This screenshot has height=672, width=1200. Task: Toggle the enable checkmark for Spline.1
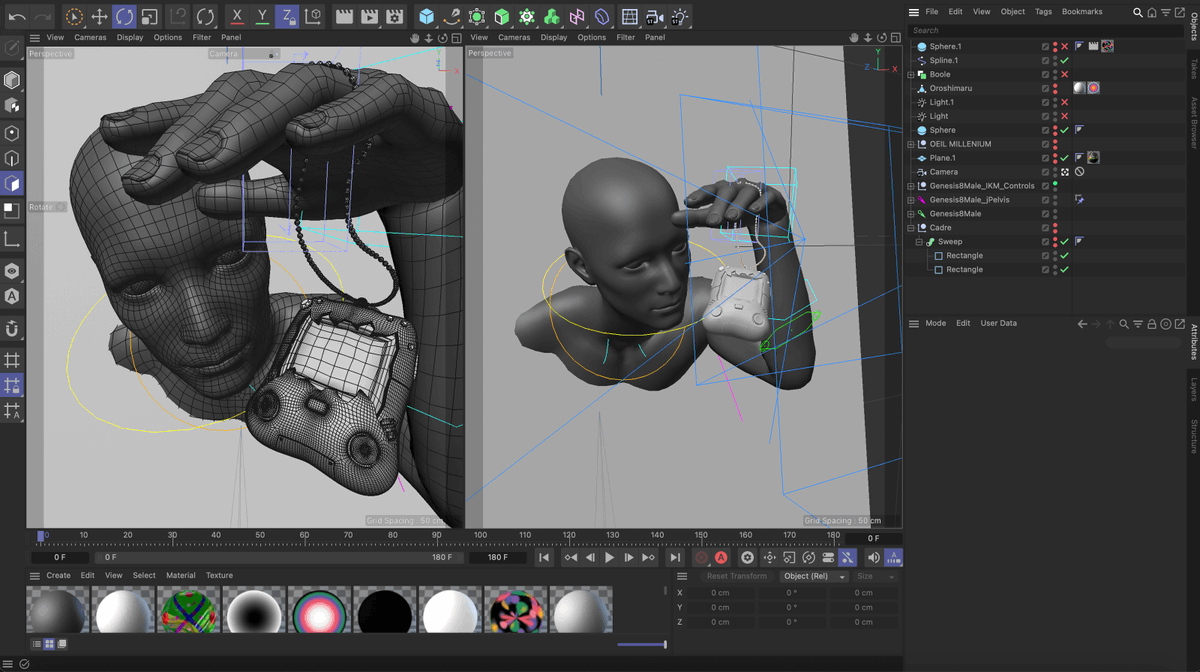[1064, 60]
